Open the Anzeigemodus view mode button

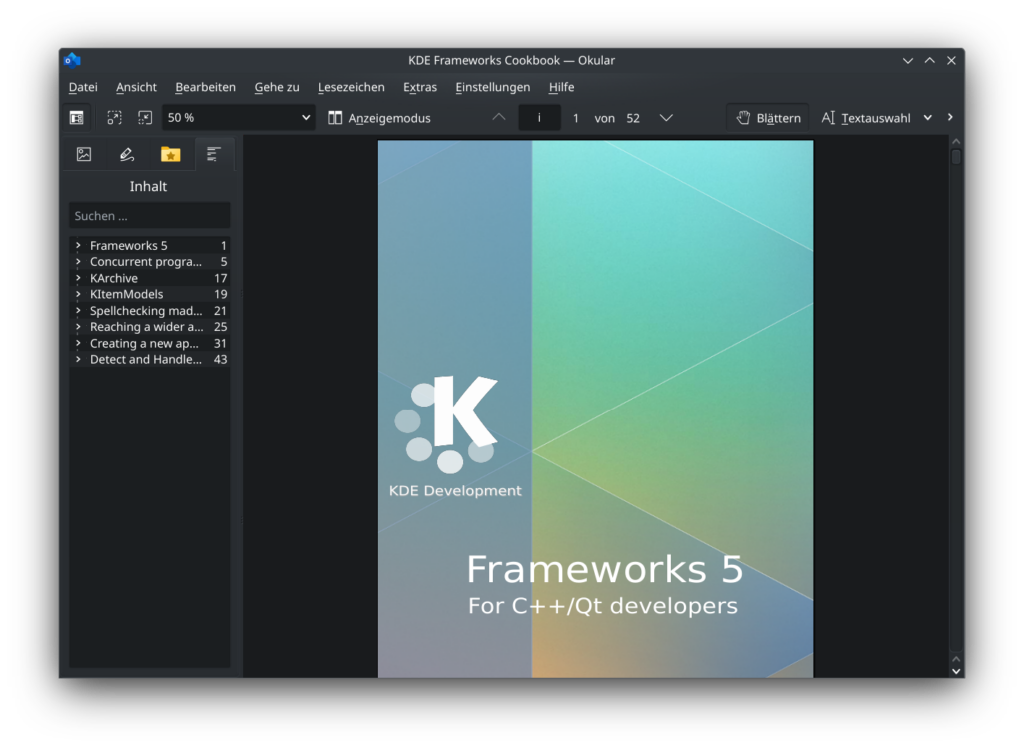tap(379, 118)
